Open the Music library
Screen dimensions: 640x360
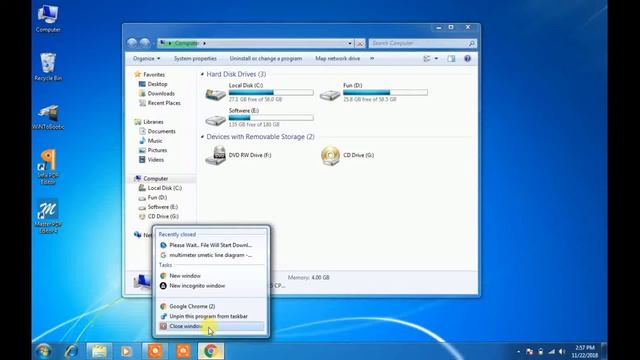[151, 140]
